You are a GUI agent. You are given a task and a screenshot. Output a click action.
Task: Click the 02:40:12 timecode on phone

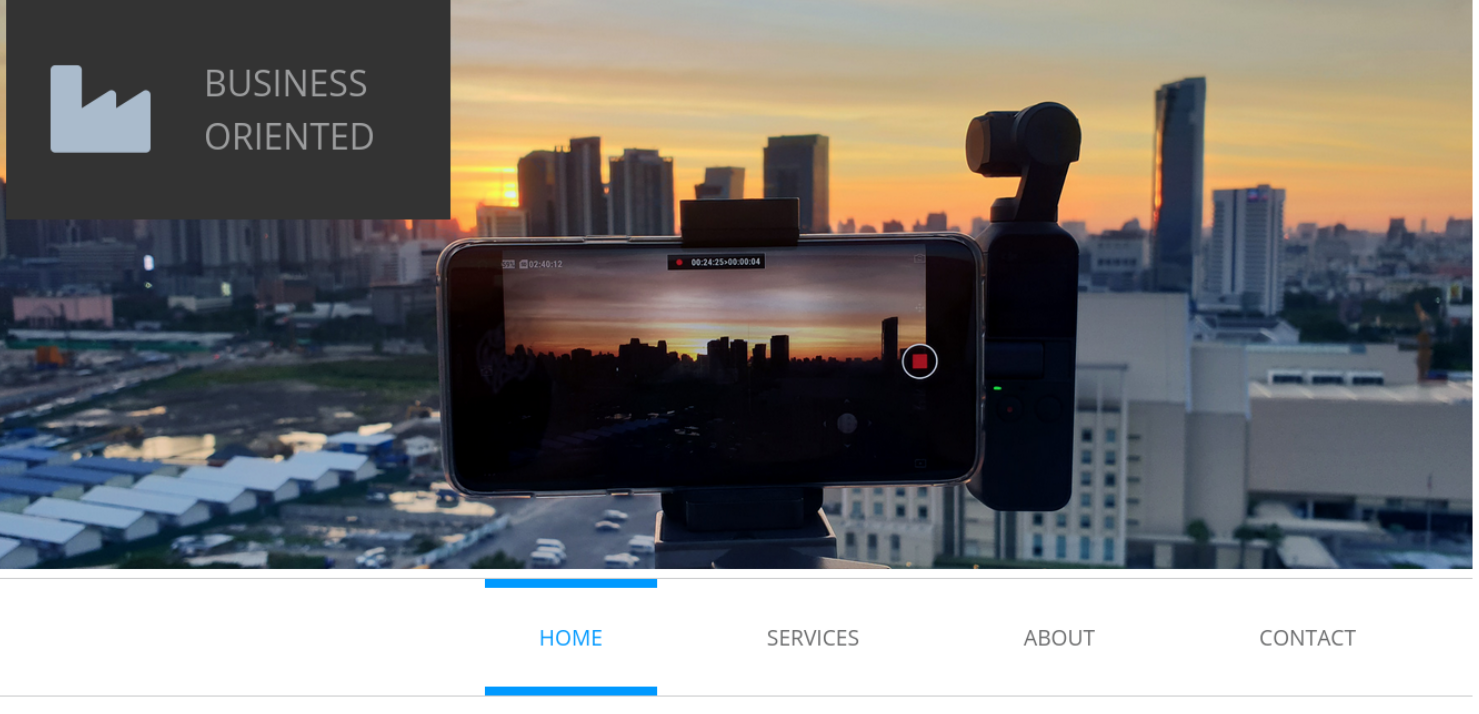(x=545, y=264)
